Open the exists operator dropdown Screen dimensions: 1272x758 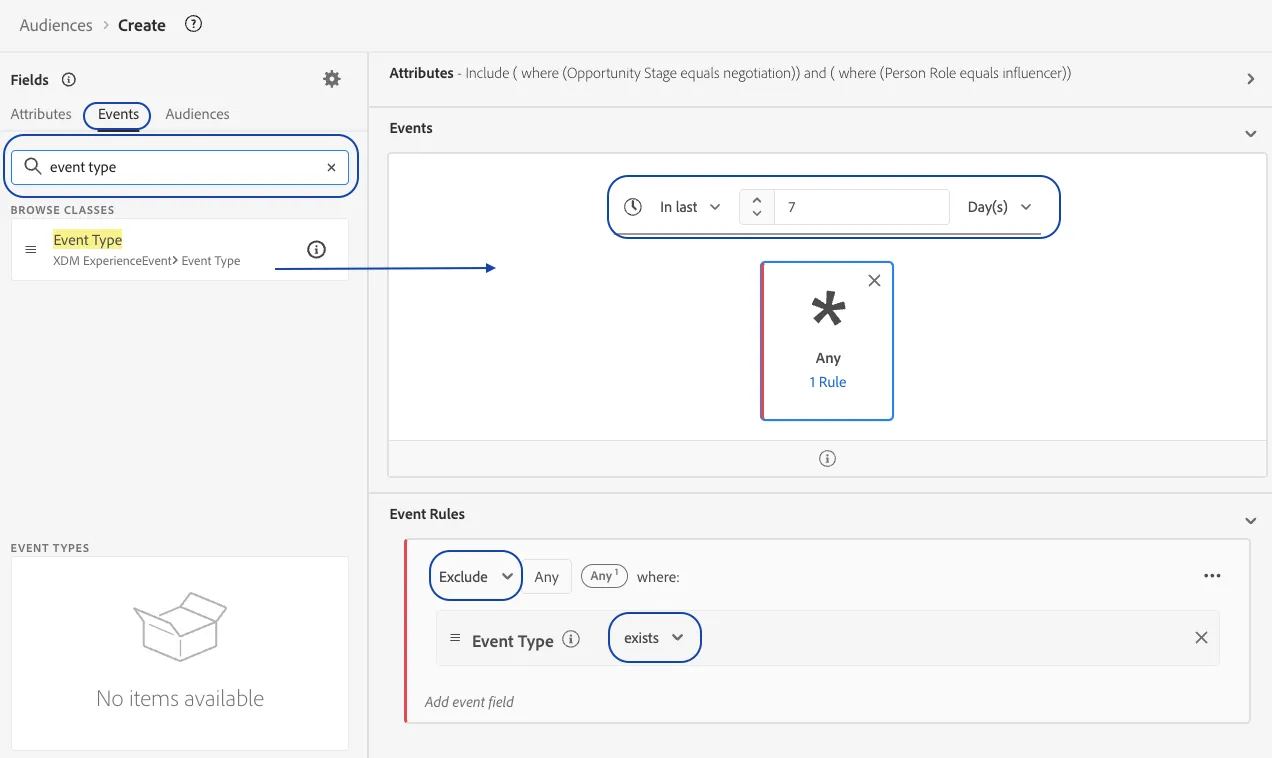(654, 638)
